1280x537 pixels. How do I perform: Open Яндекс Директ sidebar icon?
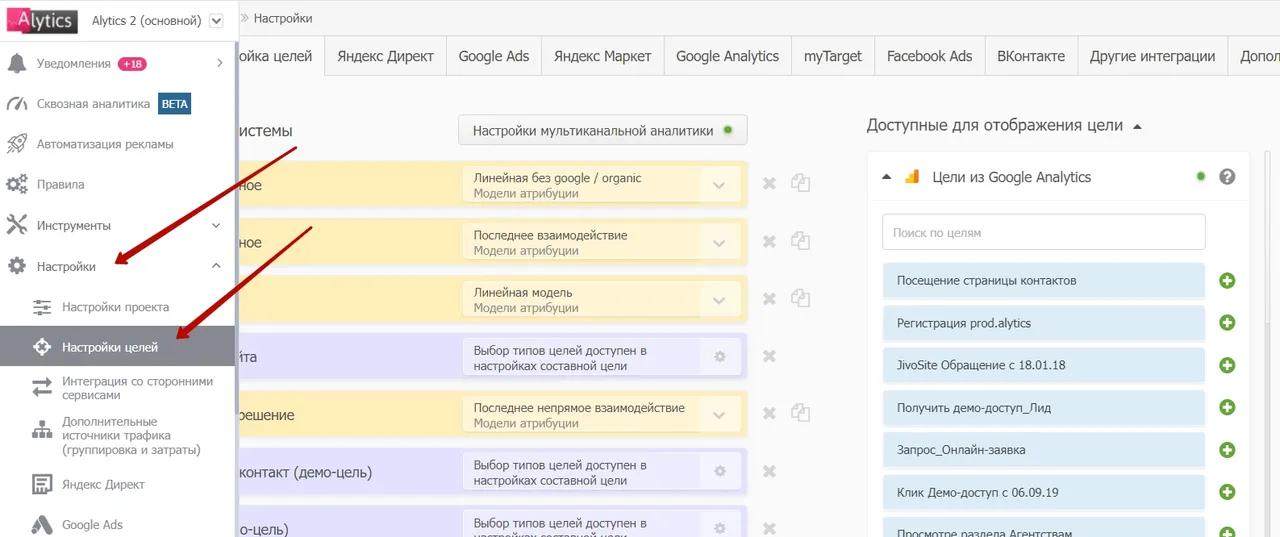coord(42,485)
